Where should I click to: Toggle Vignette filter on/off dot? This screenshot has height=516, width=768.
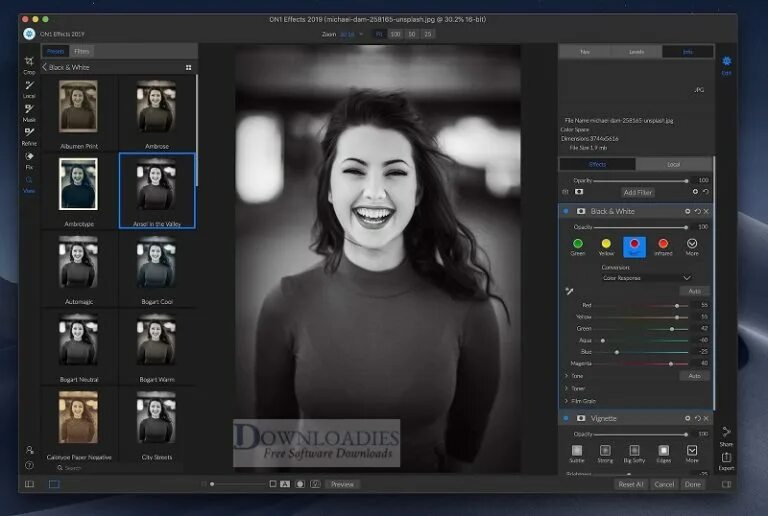tap(566, 419)
